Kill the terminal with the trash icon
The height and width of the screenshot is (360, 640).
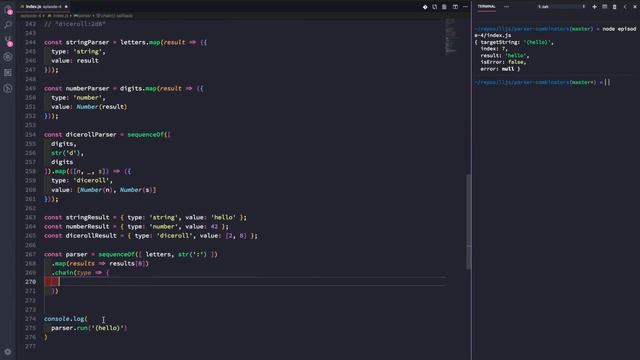[614, 7]
